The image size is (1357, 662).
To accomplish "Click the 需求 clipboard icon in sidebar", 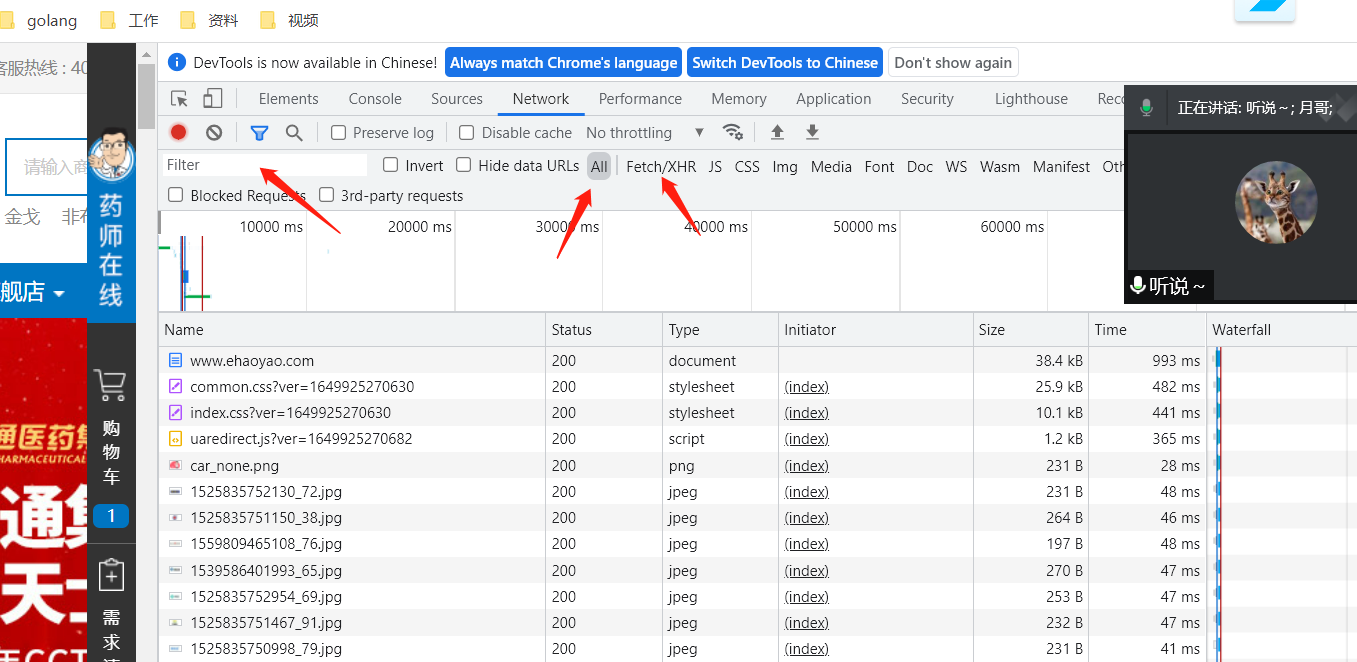I will (x=111, y=576).
